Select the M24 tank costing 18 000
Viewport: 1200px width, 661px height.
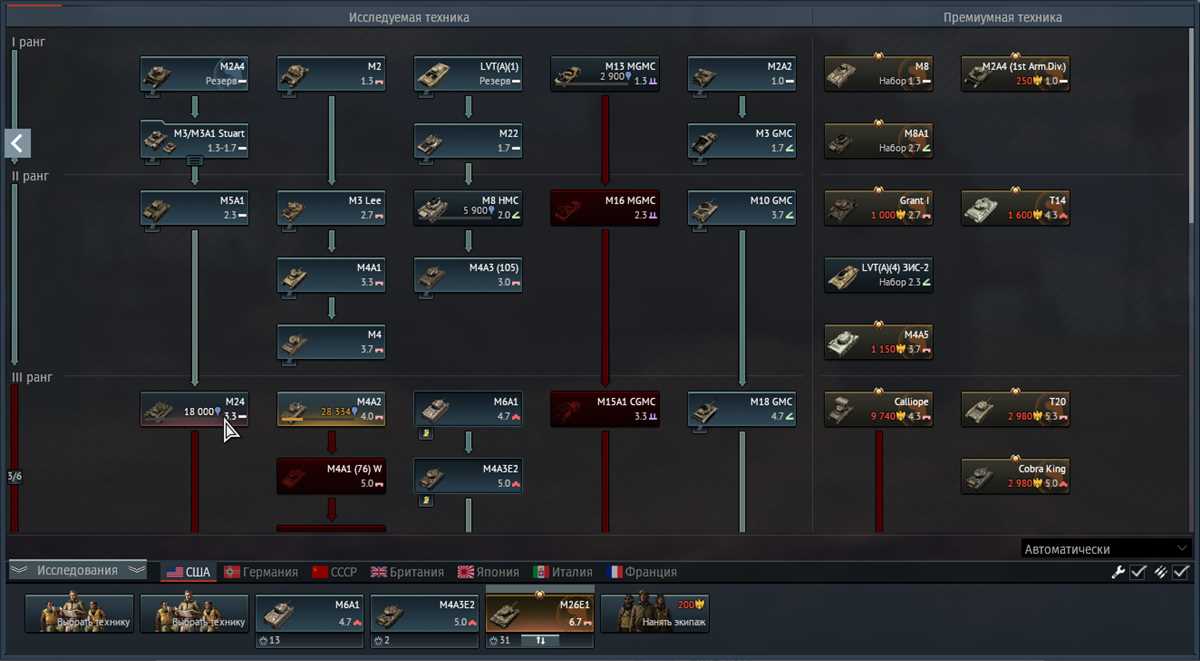click(x=194, y=409)
